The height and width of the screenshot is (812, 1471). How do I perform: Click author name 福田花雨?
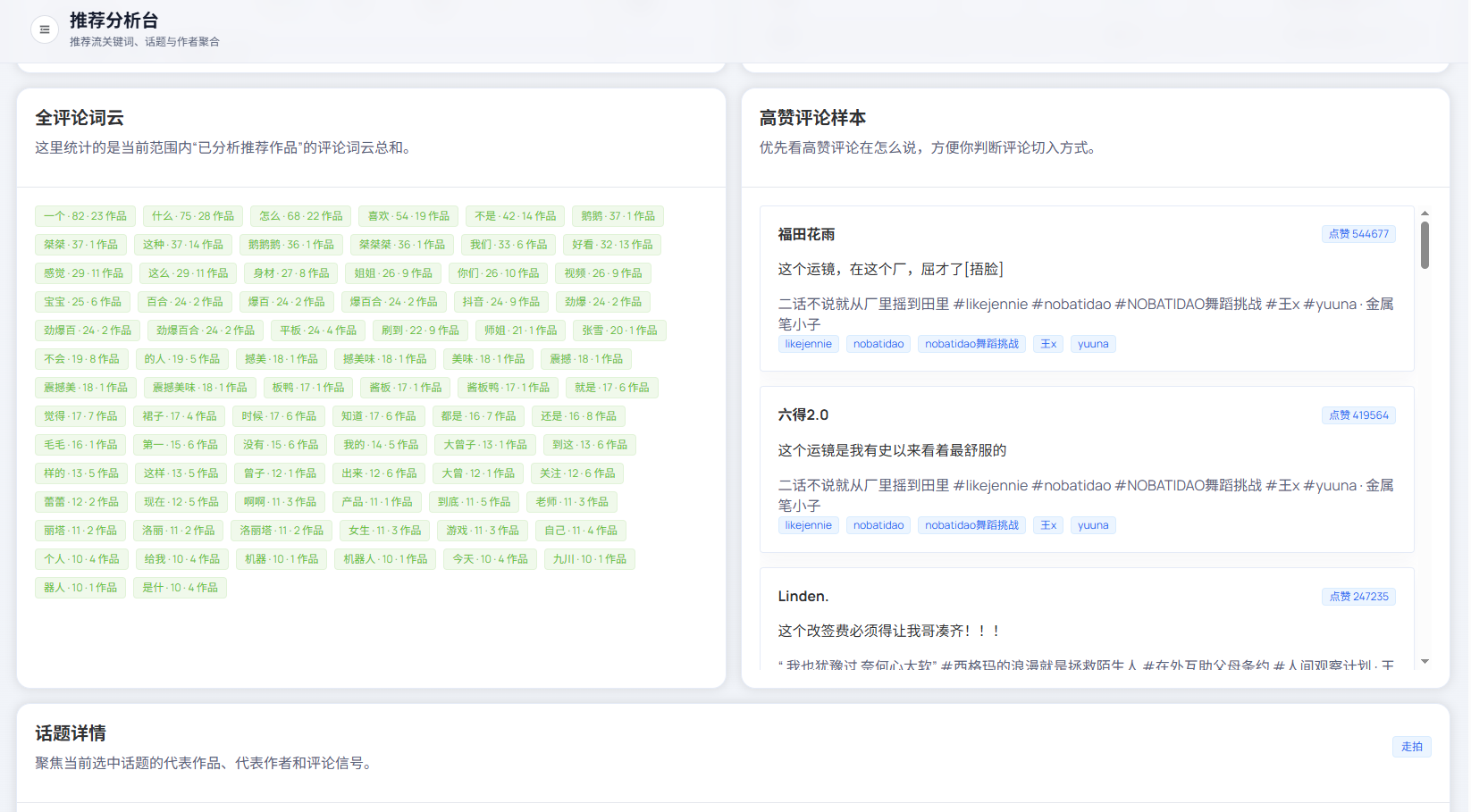[806, 234]
